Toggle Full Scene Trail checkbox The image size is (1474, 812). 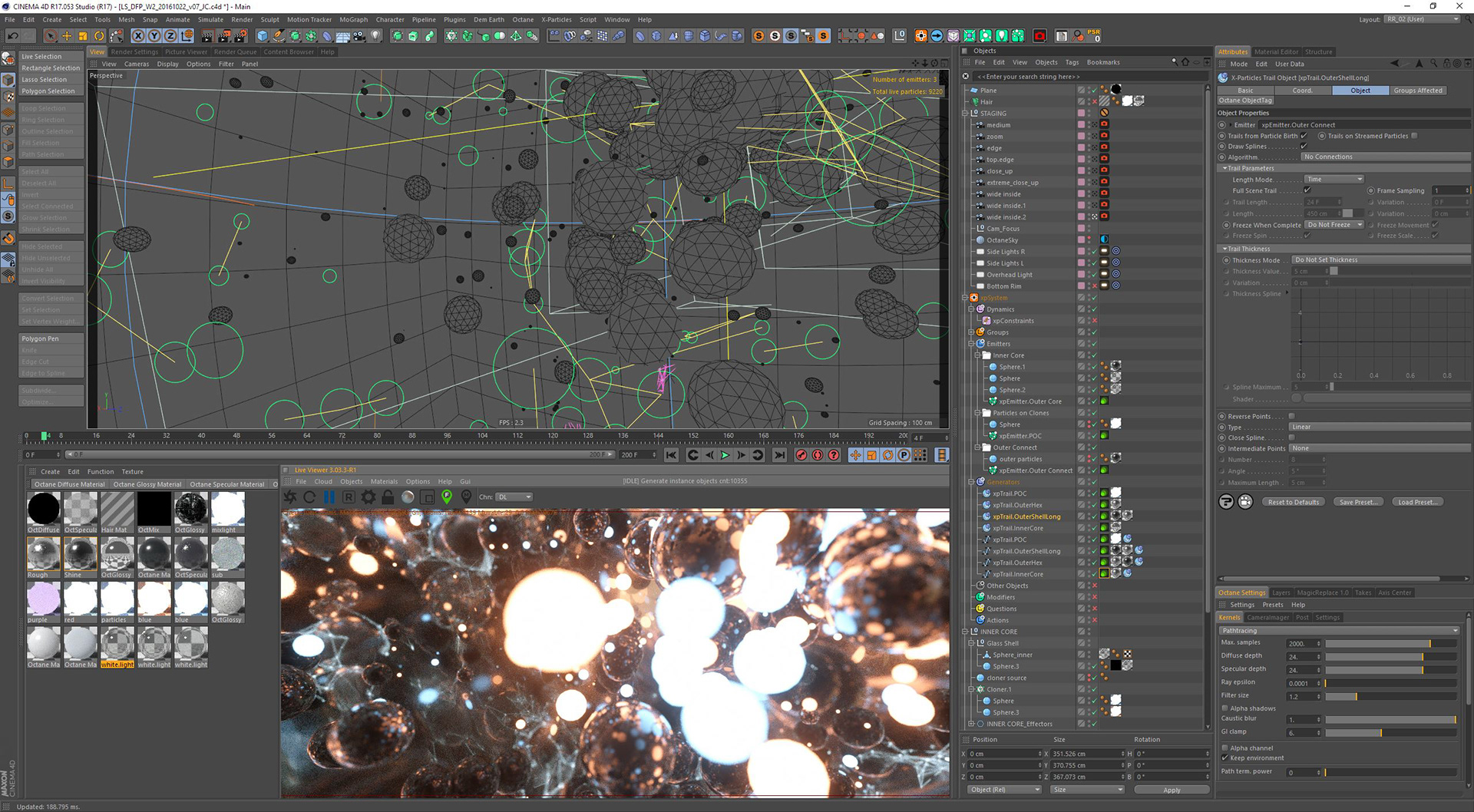click(1307, 190)
